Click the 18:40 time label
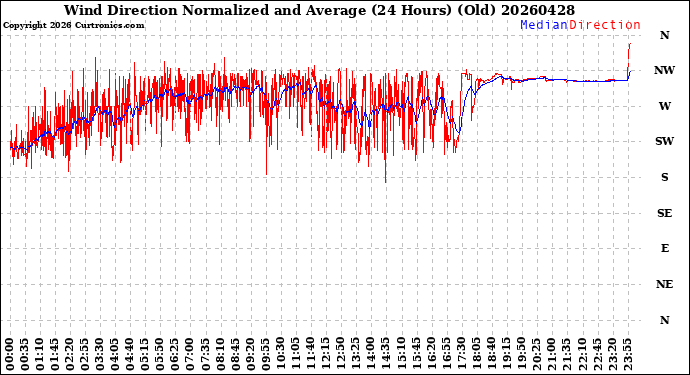 pos(491,354)
